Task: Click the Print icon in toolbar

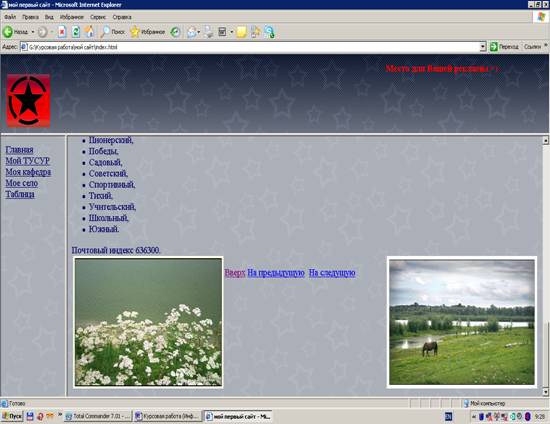Action: click(209, 32)
